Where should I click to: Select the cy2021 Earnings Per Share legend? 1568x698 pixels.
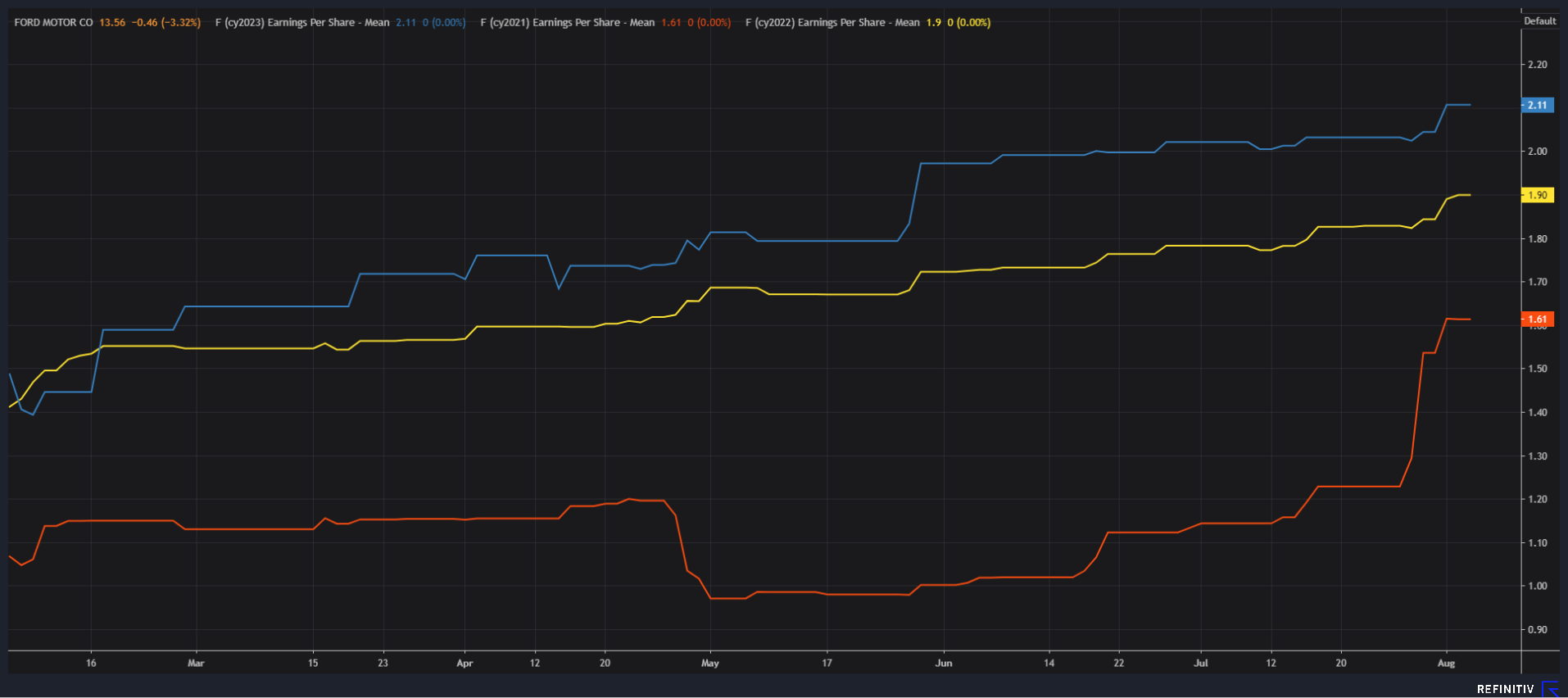click(x=568, y=22)
